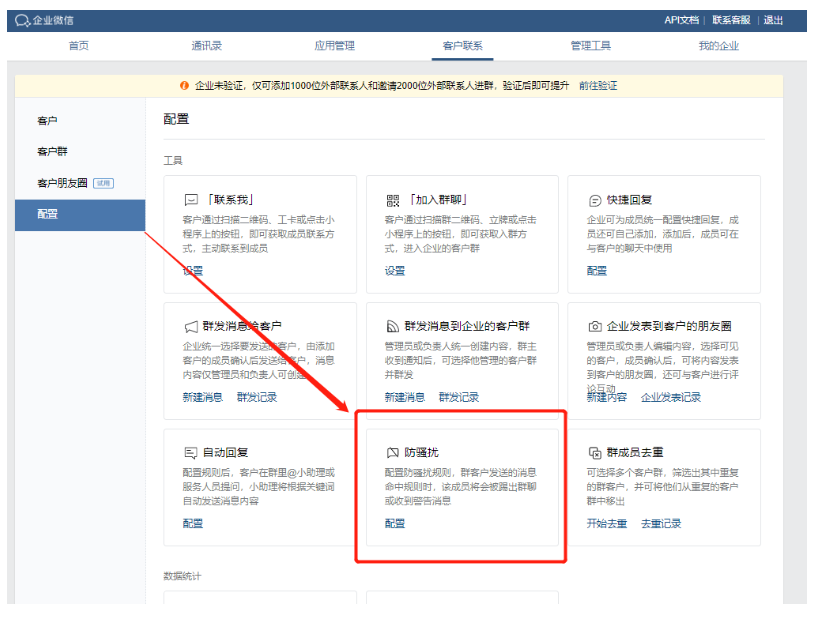
Task: Click 设置 under 「联系我」
Action: pyautogui.click(x=193, y=271)
